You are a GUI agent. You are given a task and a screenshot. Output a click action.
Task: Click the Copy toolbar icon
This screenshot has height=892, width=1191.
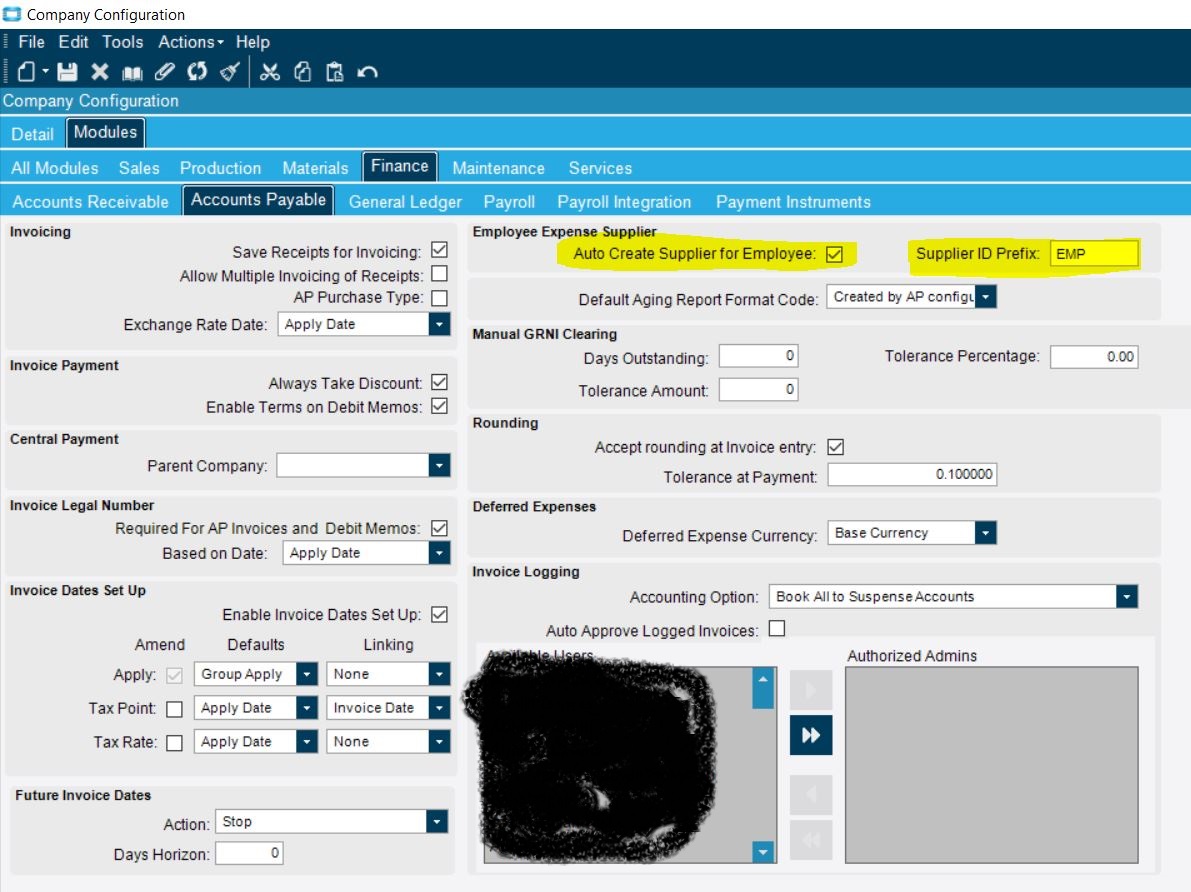pos(302,72)
